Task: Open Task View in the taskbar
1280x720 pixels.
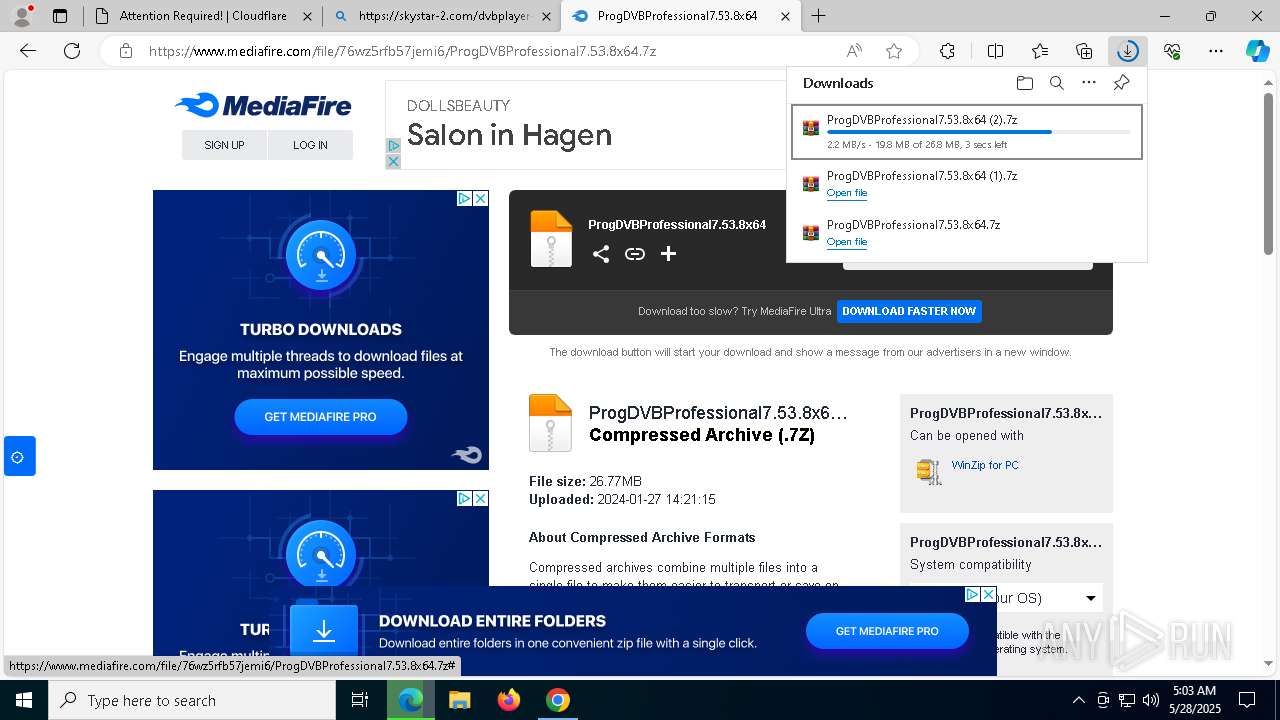Action: (360, 700)
